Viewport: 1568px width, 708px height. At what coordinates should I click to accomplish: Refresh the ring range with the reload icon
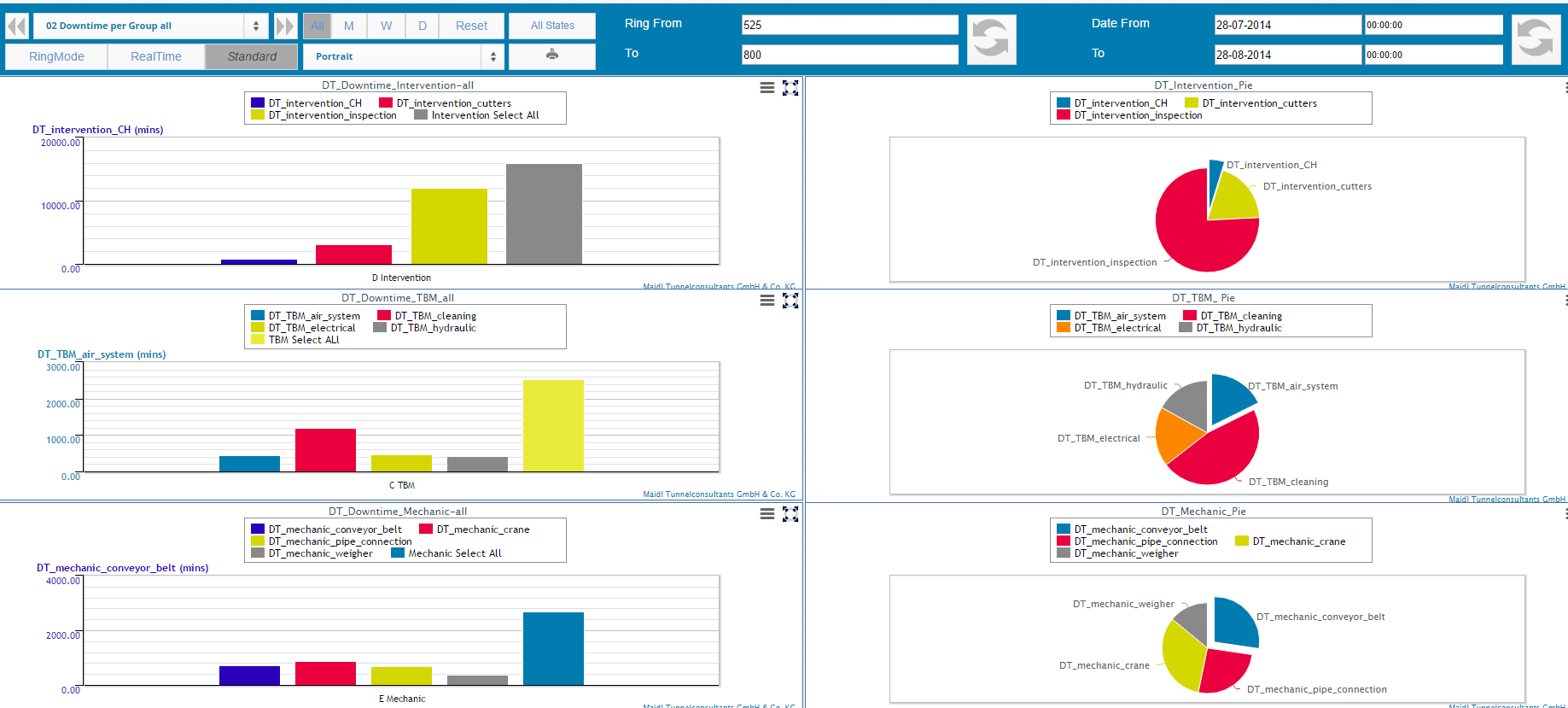click(x=991, y=39)
